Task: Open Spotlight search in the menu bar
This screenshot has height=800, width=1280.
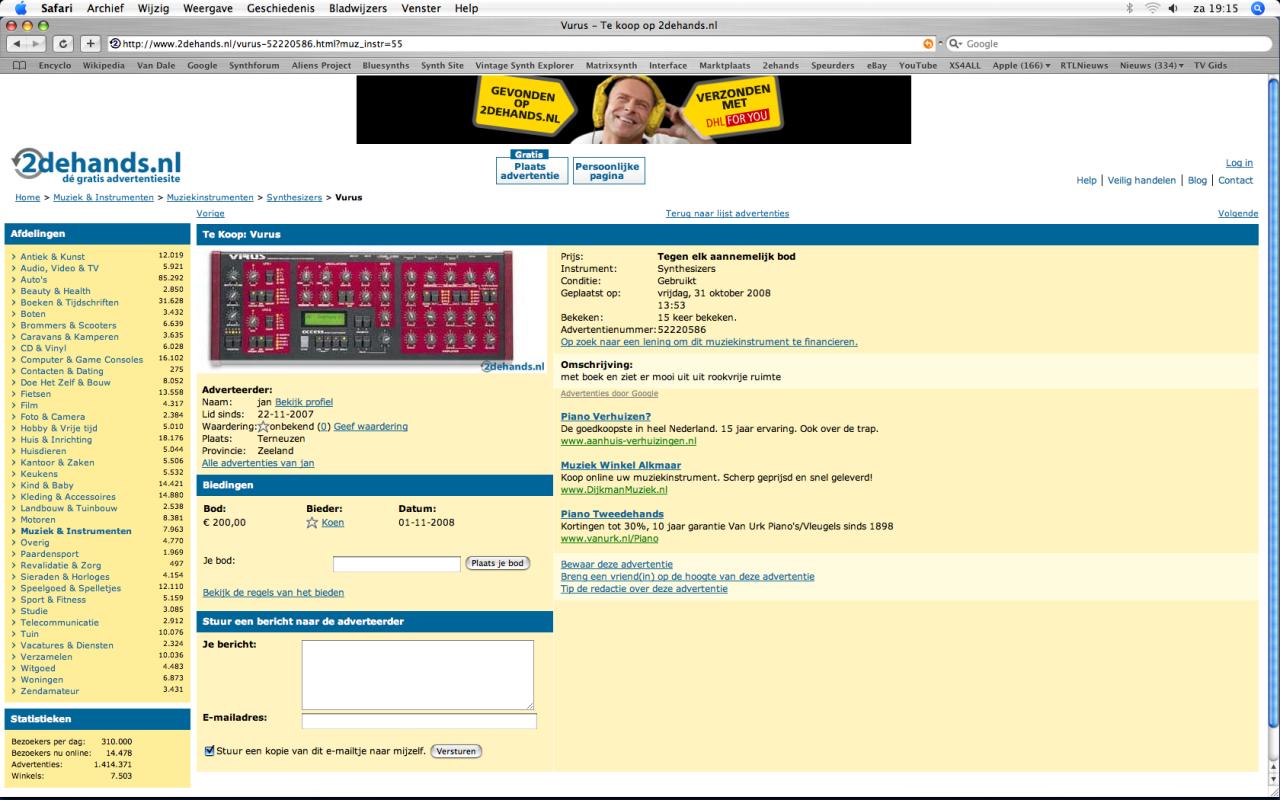Action: tap(1258, 8)
